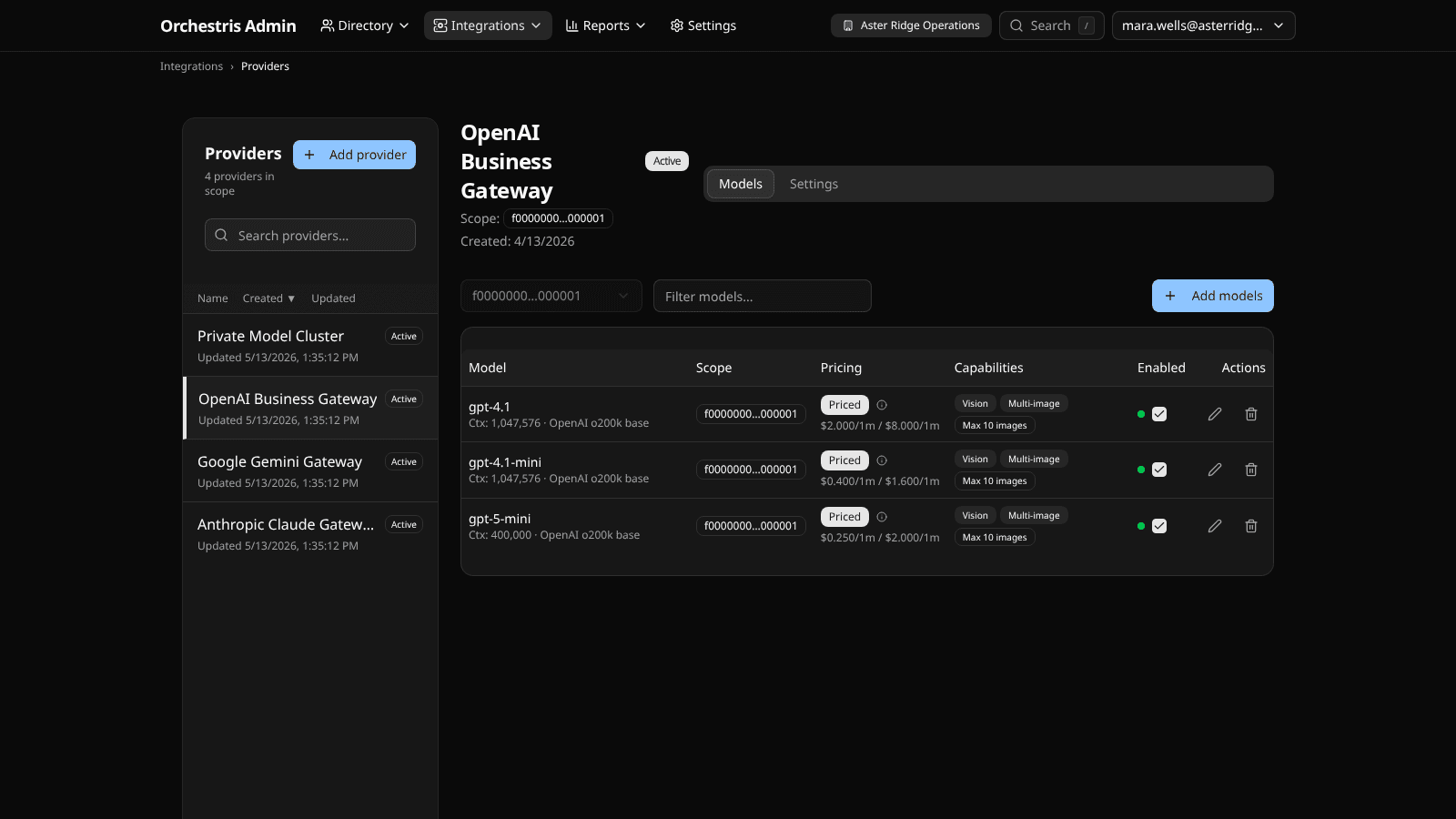Sort providers by Created

pos(268,298)
